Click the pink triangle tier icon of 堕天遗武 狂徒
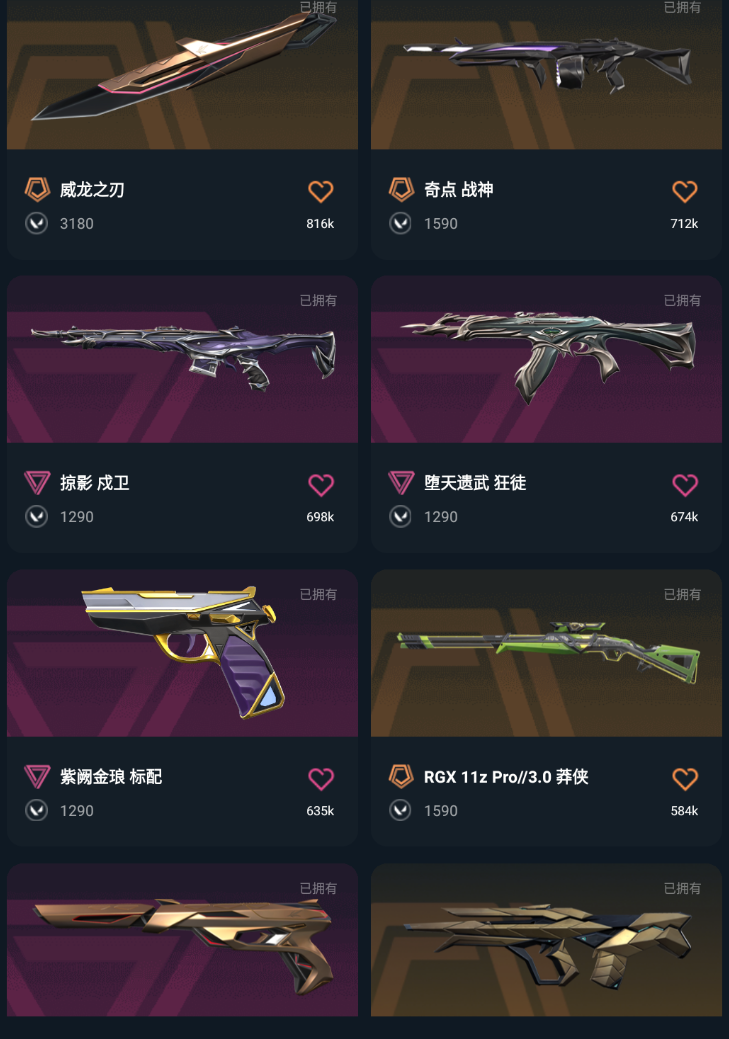This screenshot has width=729, height=1039. [x=401, y=482]
